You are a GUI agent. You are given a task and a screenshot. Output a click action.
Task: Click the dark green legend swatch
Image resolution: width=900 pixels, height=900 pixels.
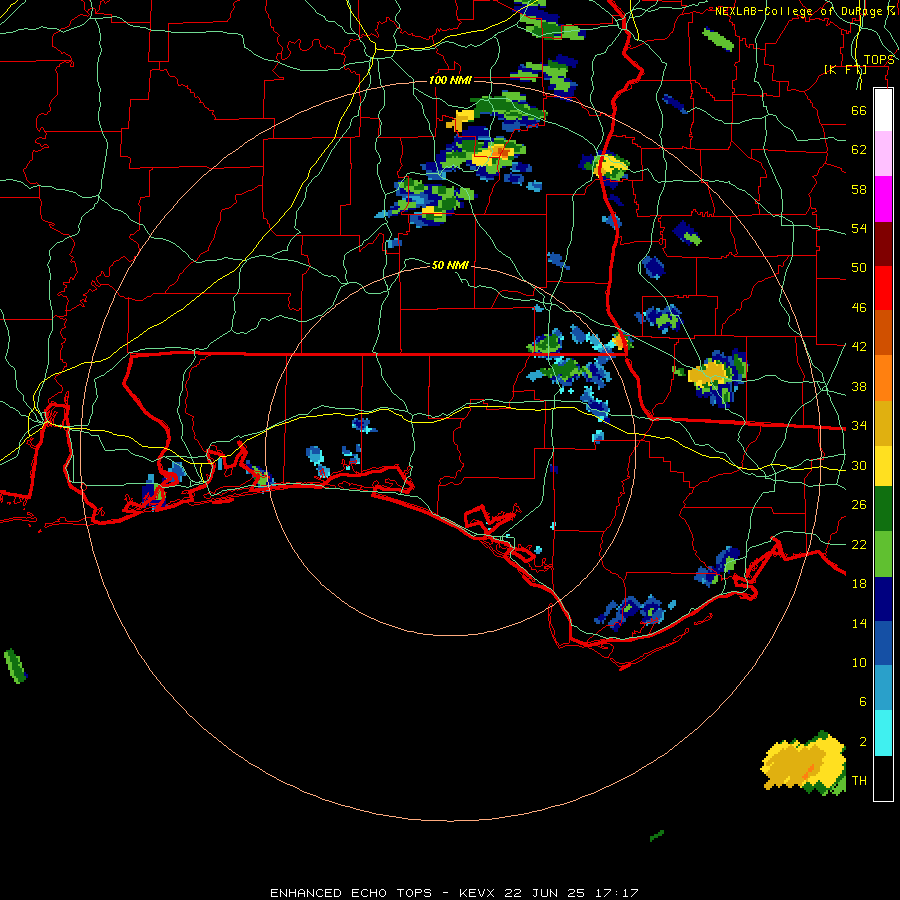pos(883,509)
